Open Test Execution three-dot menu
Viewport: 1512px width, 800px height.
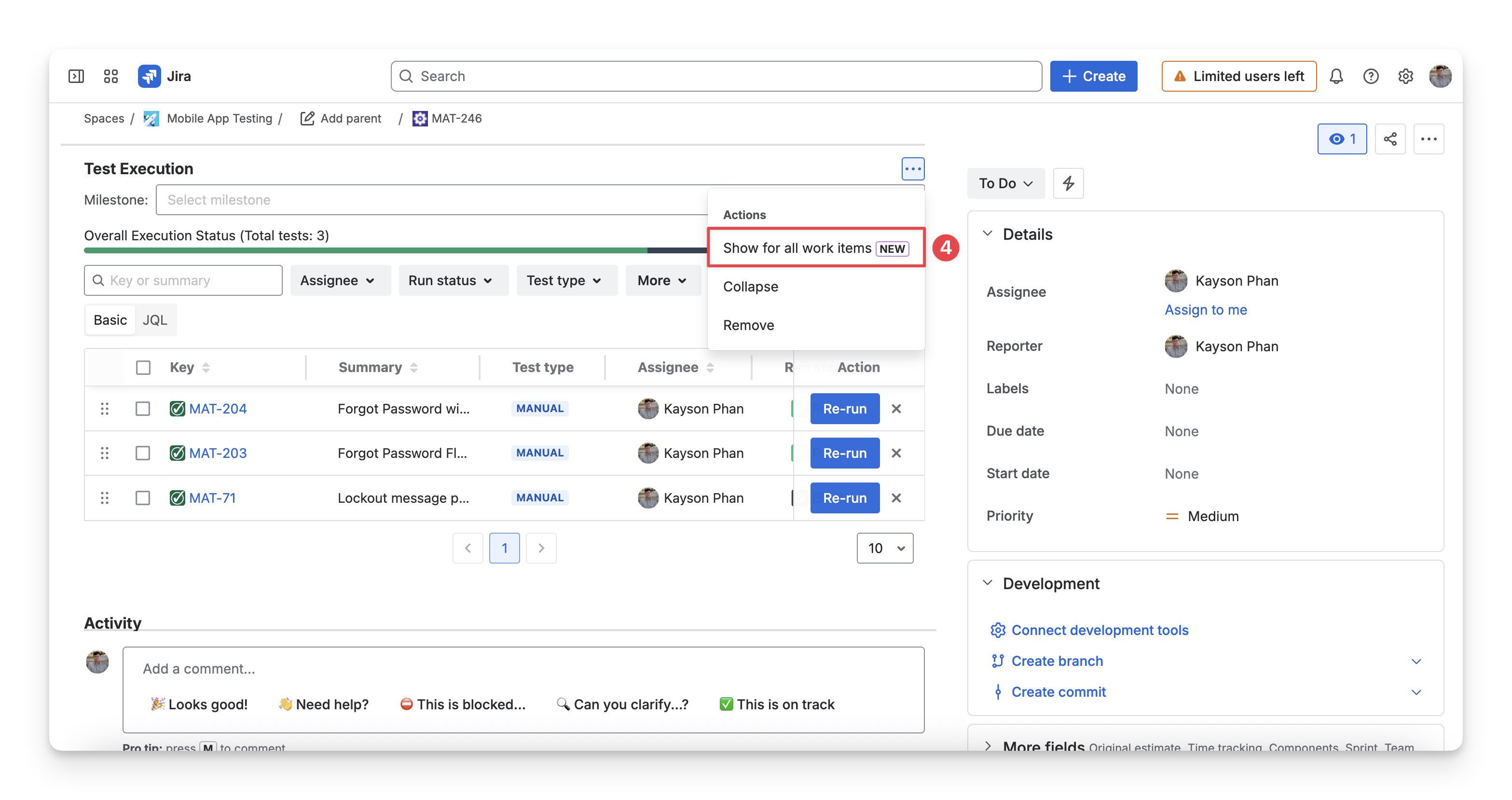[913, 169]
